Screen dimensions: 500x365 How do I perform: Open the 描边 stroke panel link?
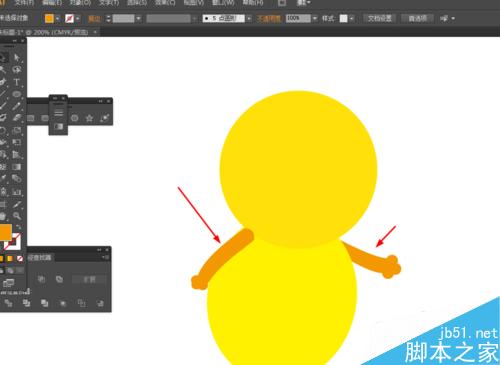coord(94,19)
